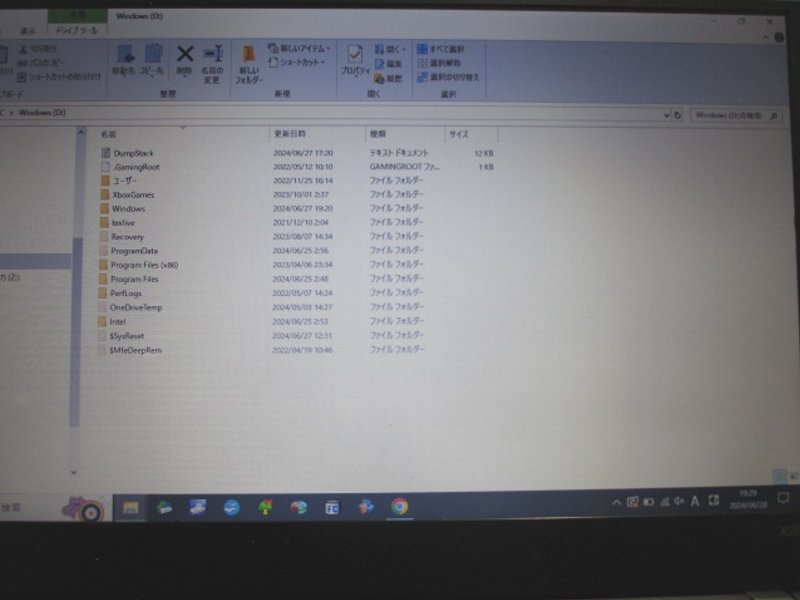Click Paste shortcut (ショートカットの貼り付け)
This screenshot has height=600, width=800.
pyautogui.click(x=59, y=77)
